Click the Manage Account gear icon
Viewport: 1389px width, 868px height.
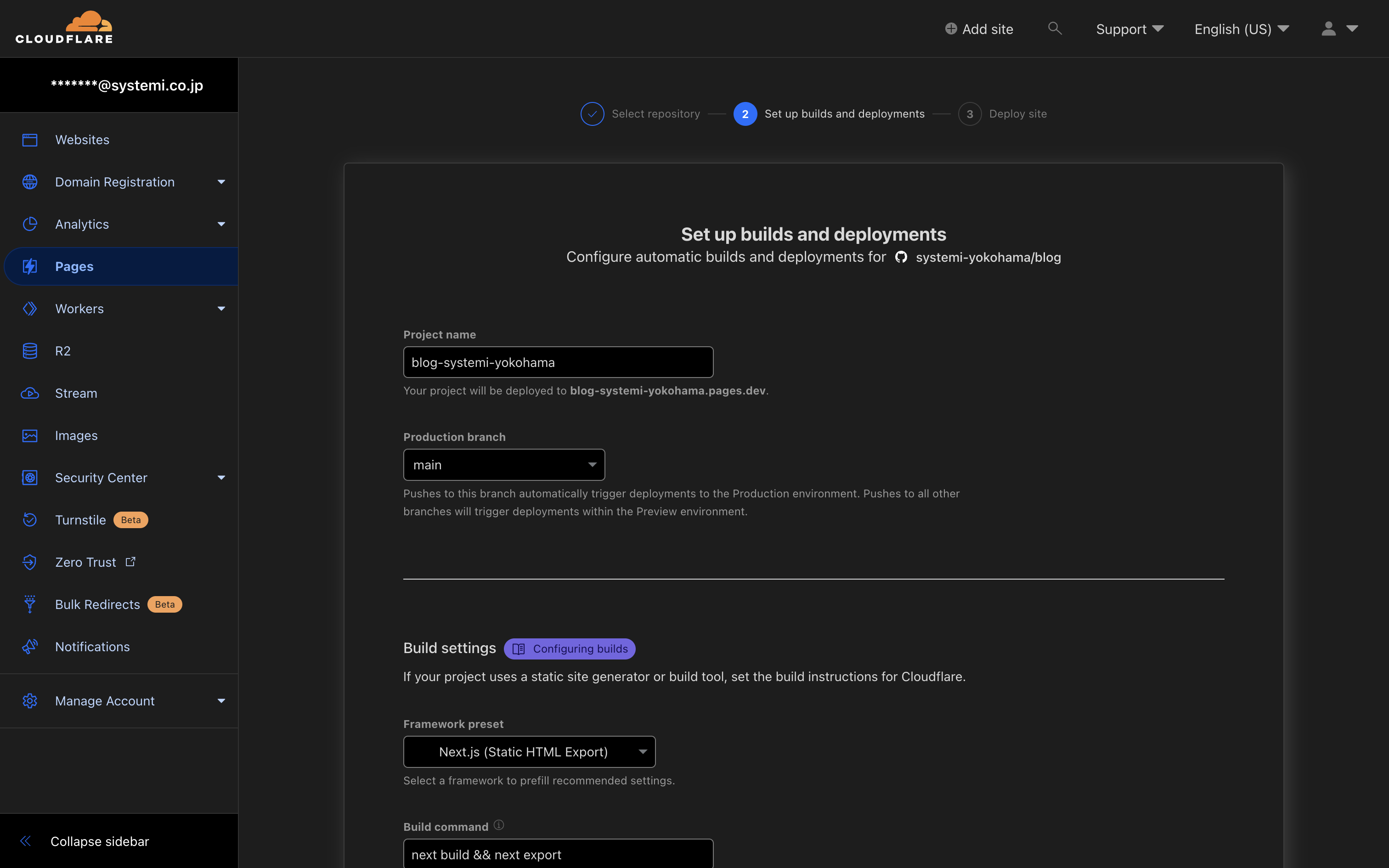click(x=30, y=701)
